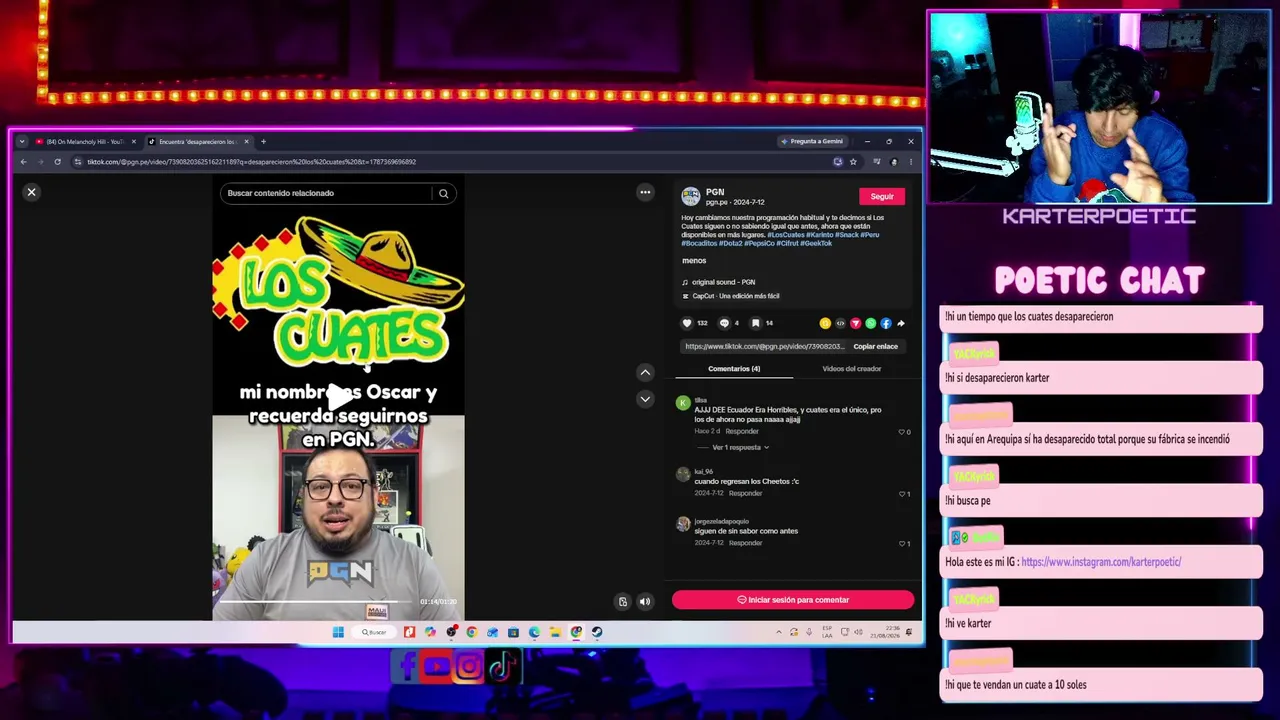Copy video link with Copiar enlace
This screenshot has width=1280, height=720.
click(x=875, y=346)
